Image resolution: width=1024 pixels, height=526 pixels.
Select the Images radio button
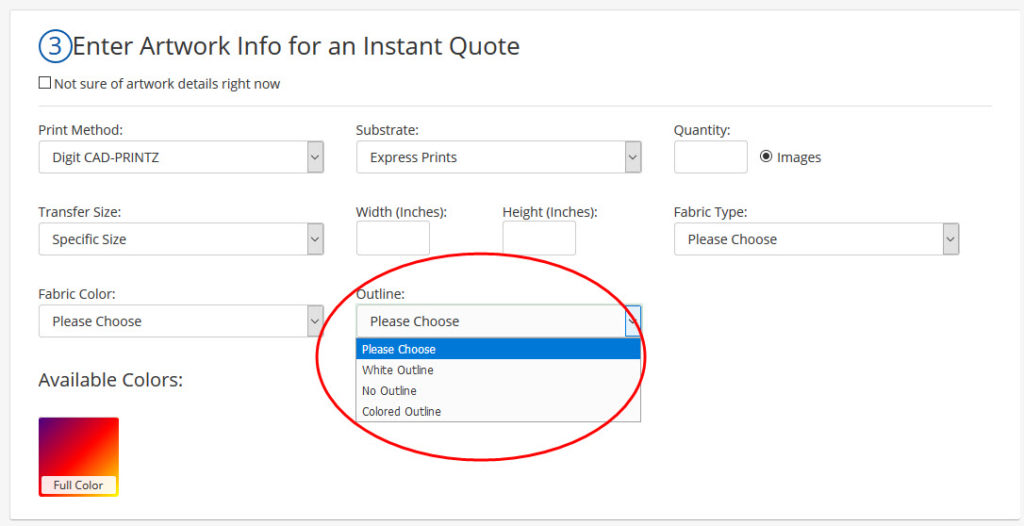pyautogui.click(x=766, y=156)
